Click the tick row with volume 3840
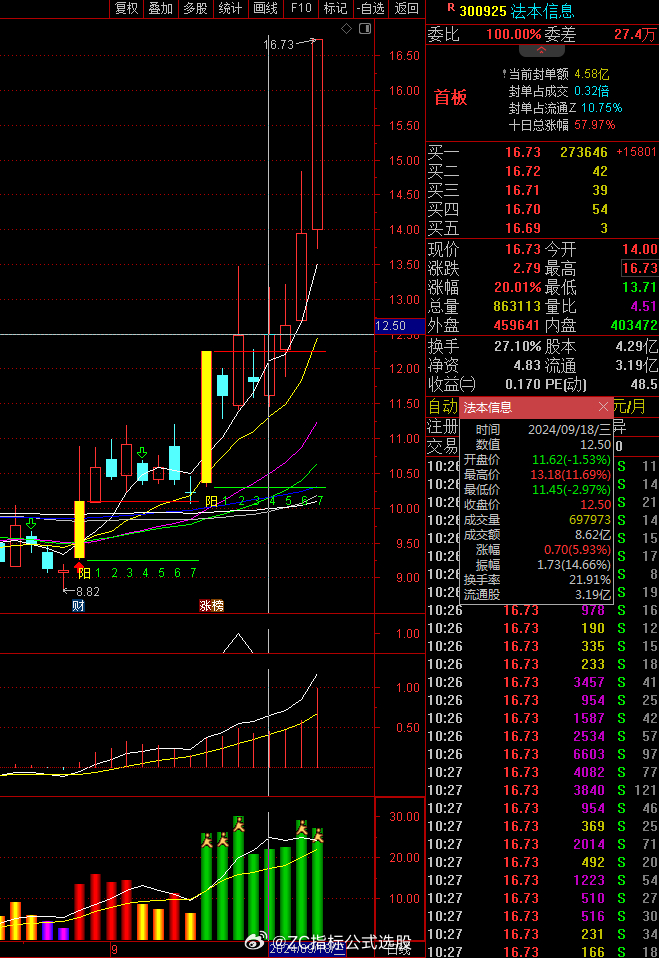The height and width of the screenshot is (958, 659). coord(542,790)
